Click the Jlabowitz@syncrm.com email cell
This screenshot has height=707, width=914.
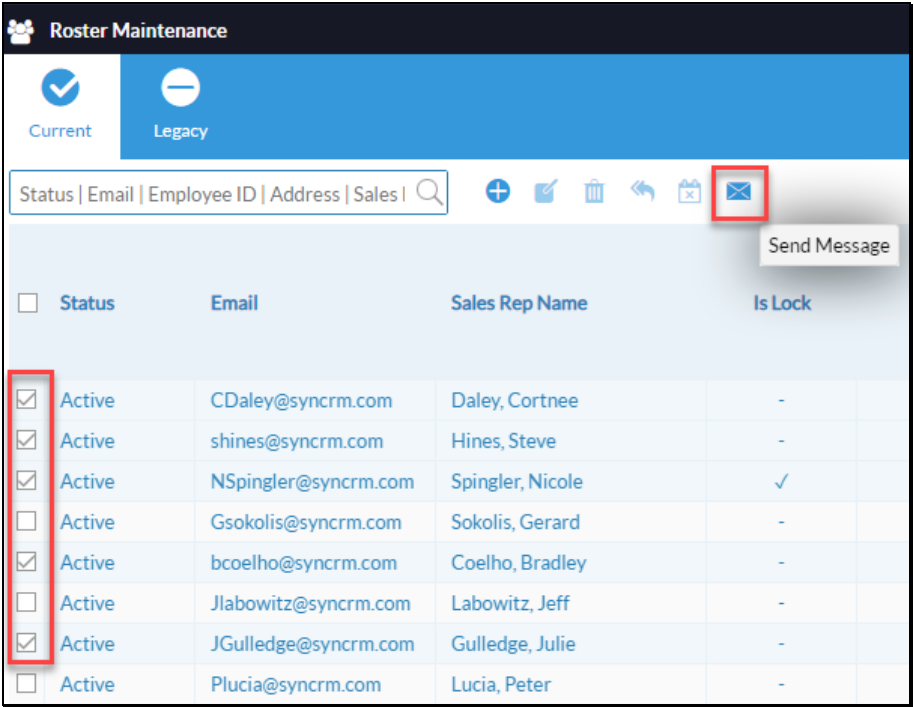[311, 603]
